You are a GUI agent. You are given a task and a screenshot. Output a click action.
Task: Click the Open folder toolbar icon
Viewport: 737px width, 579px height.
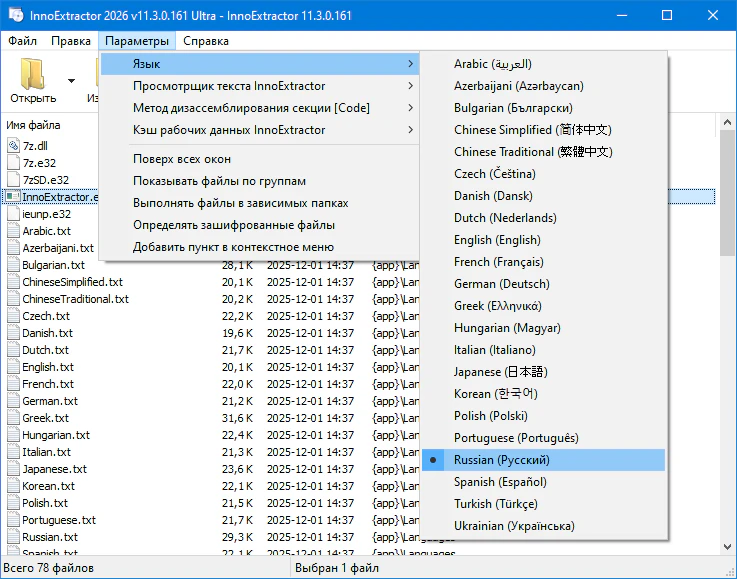point(33,74)
